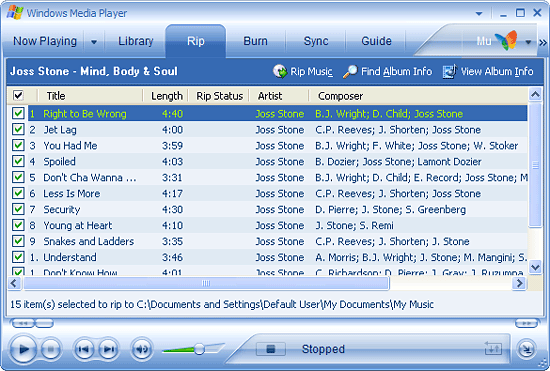The width and height of the screenshot is (550, 371).
Task: Uncheck the Right to Be Wrong checkbox
Action: tap(18, 113)
